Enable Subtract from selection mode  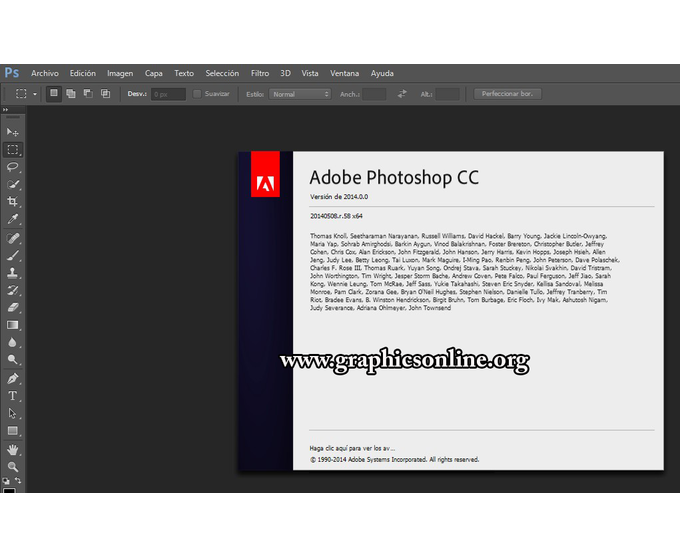pos(88,94)
